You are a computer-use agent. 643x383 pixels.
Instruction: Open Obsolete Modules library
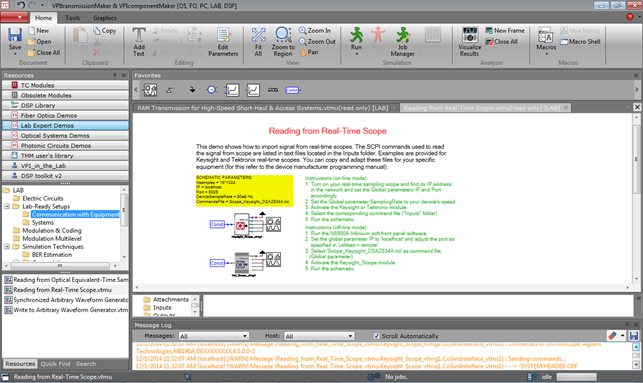click(65, 95)
